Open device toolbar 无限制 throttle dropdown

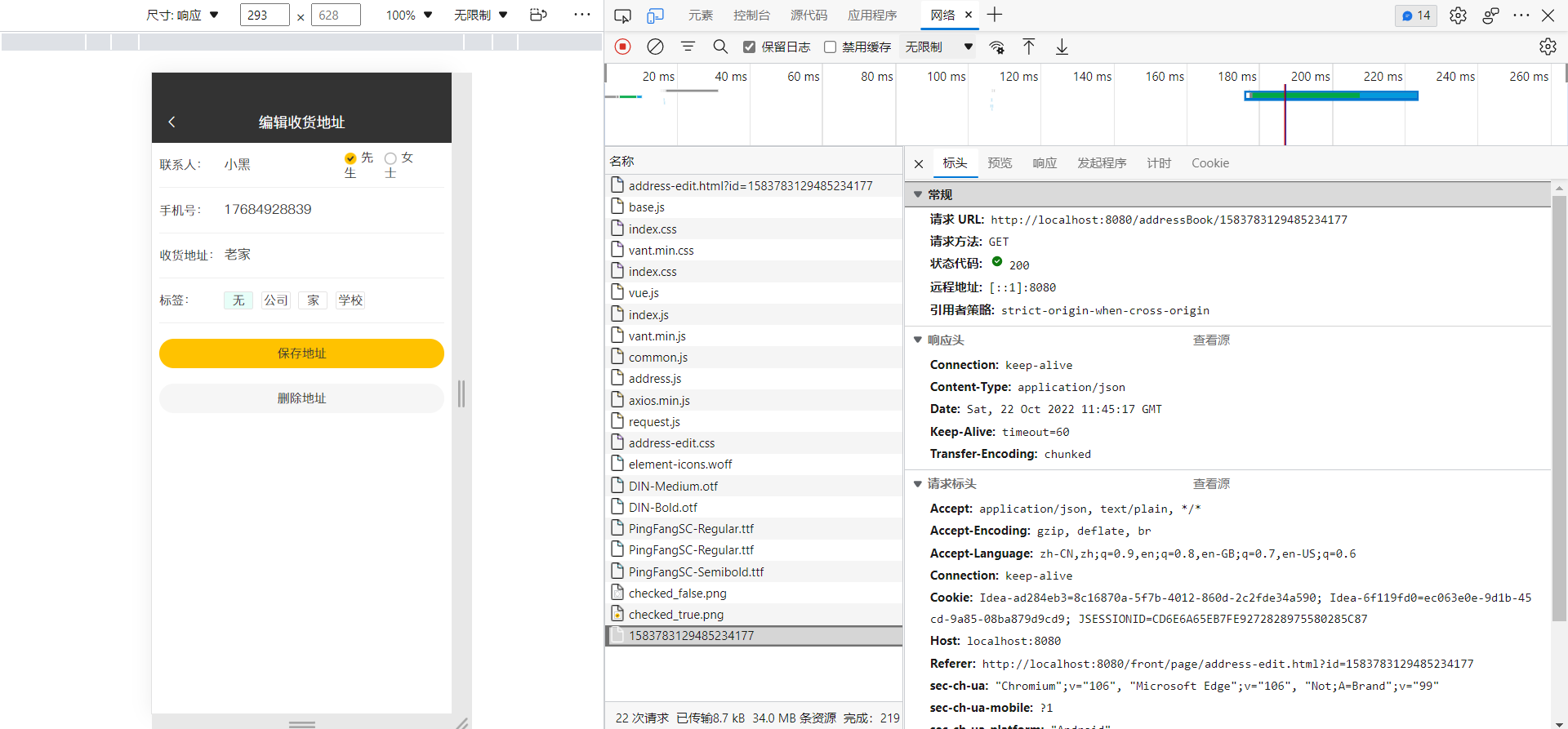(x=481, y=15)
